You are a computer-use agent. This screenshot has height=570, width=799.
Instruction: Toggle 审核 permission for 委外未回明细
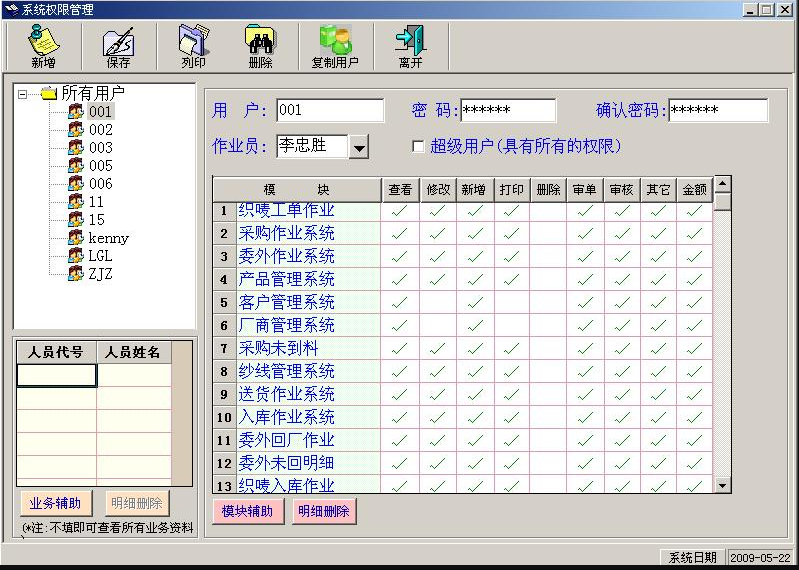[622, 463]
